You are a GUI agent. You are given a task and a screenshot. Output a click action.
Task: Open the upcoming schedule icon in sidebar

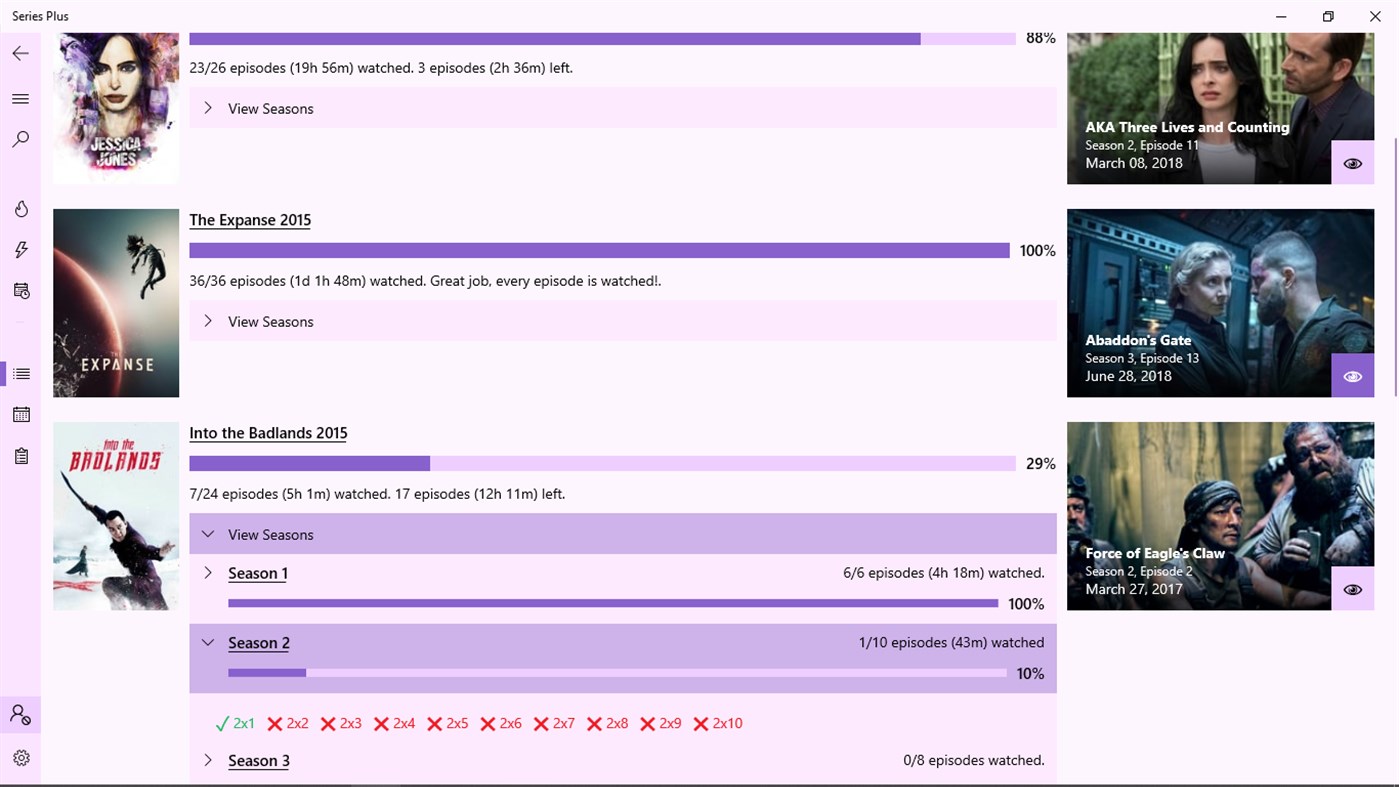coord(20,290)
